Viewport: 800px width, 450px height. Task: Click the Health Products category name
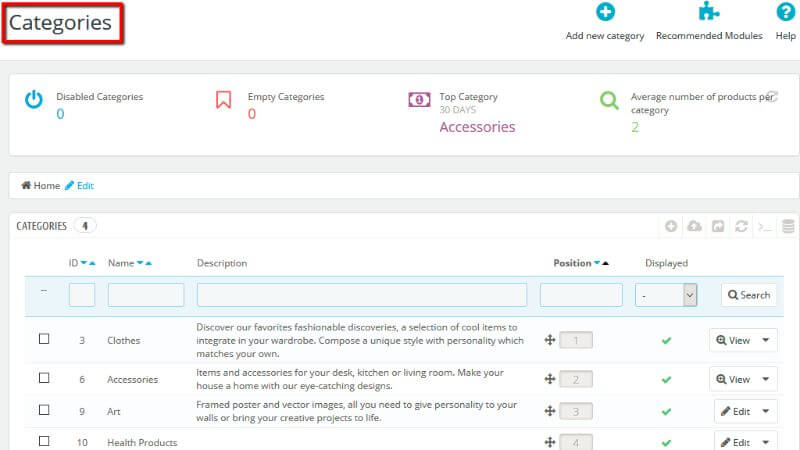(x=142, y=442)
